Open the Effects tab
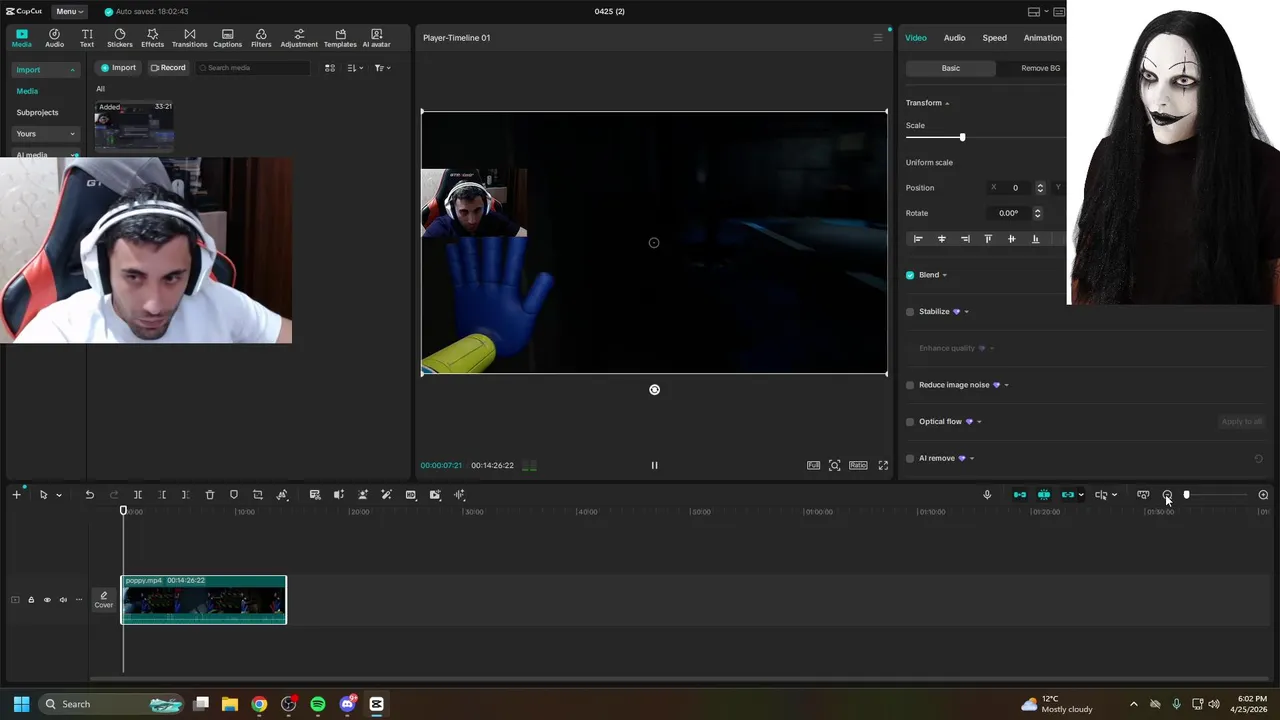1280x720 pixels. click(x=152, y=38)
